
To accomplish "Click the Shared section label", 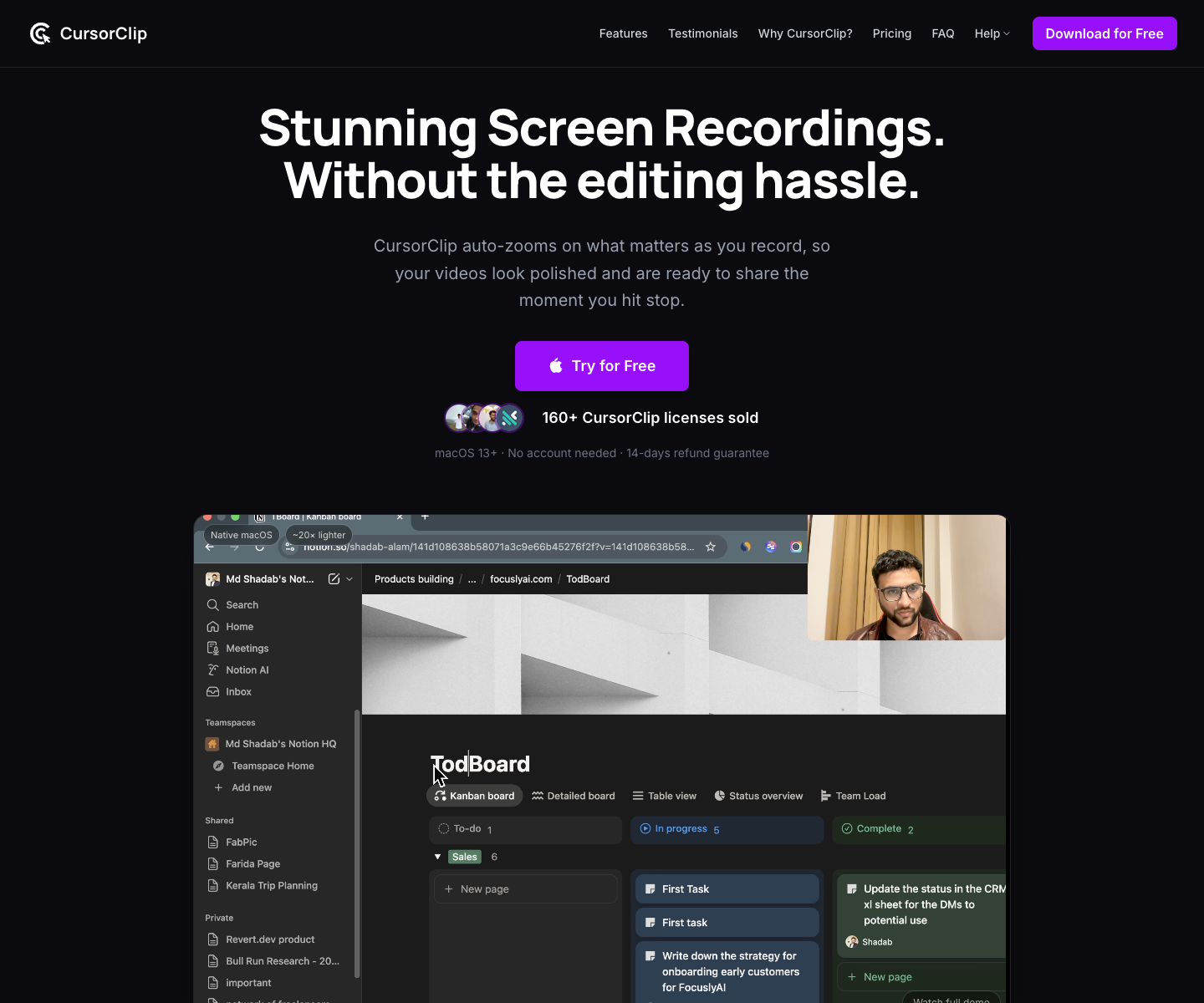I will point(219,821).
